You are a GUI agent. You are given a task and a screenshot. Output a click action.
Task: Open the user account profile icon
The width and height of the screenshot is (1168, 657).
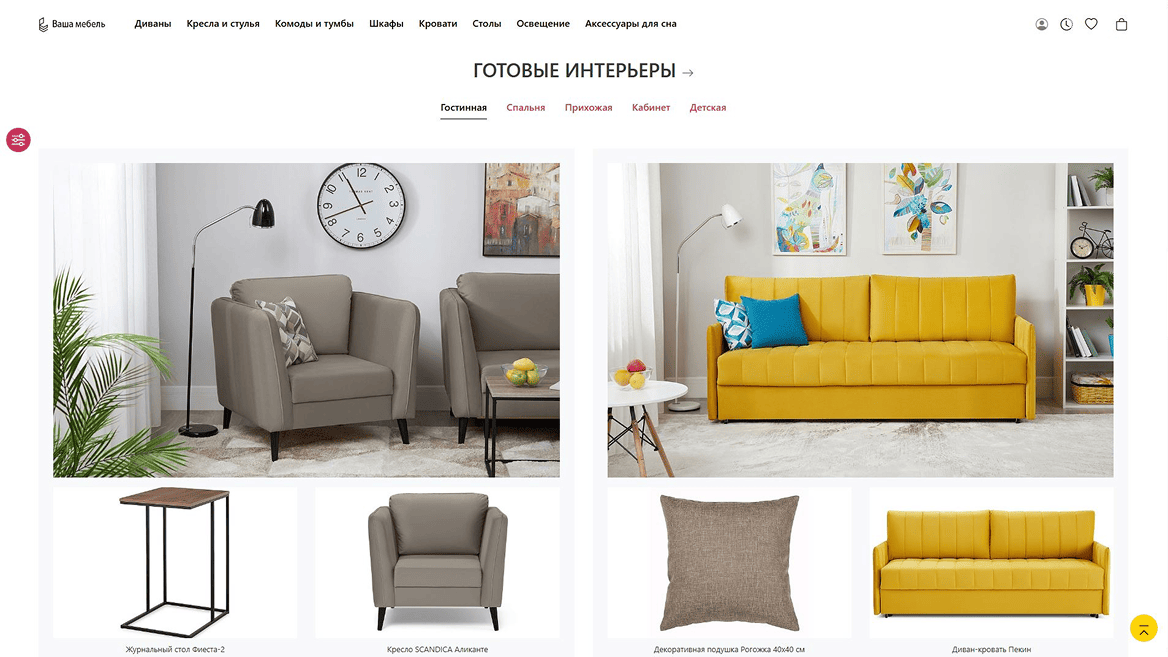1041,24
